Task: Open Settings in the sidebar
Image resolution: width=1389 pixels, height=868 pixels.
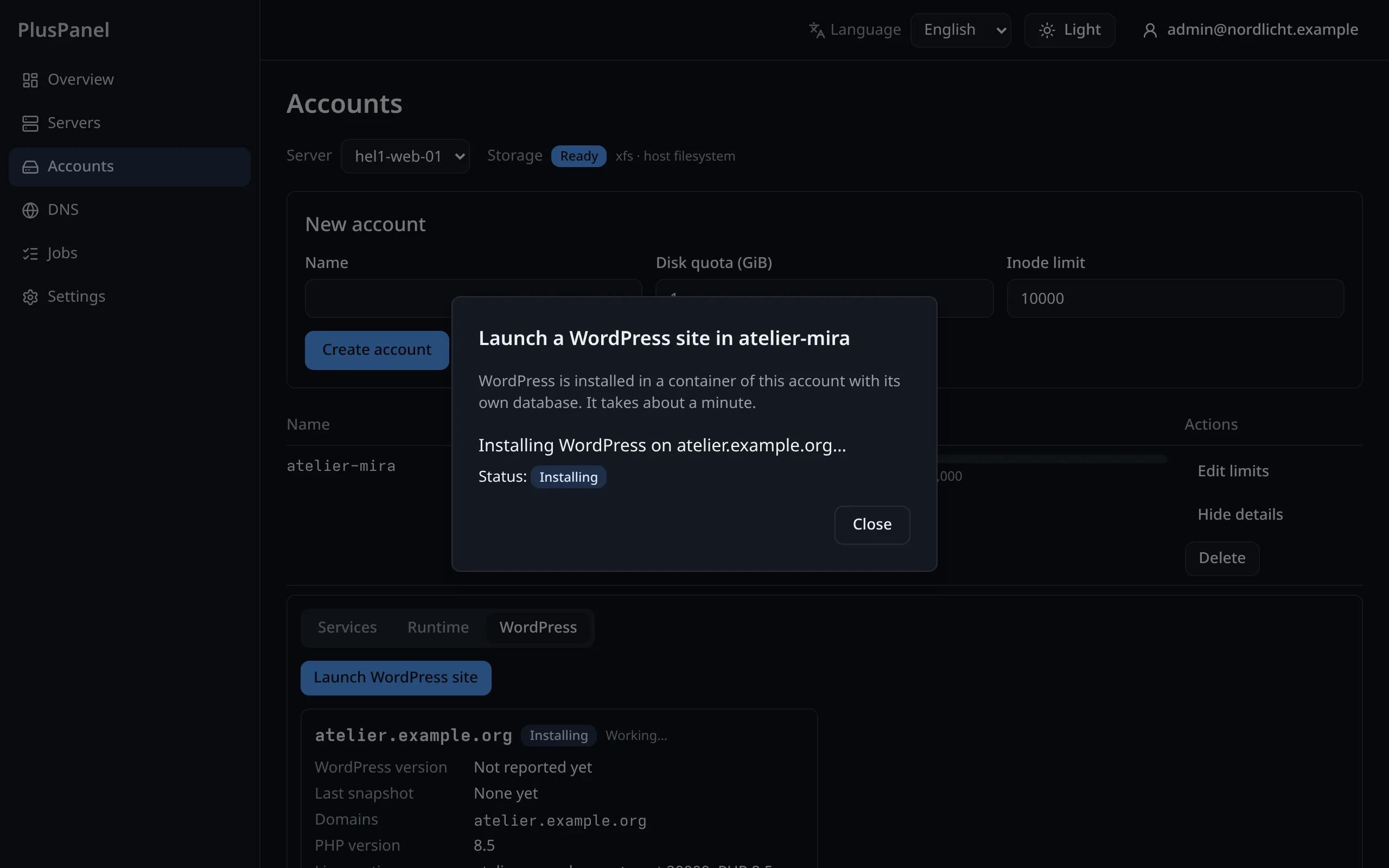Action: pyautogui.click(x=129, y=297)
